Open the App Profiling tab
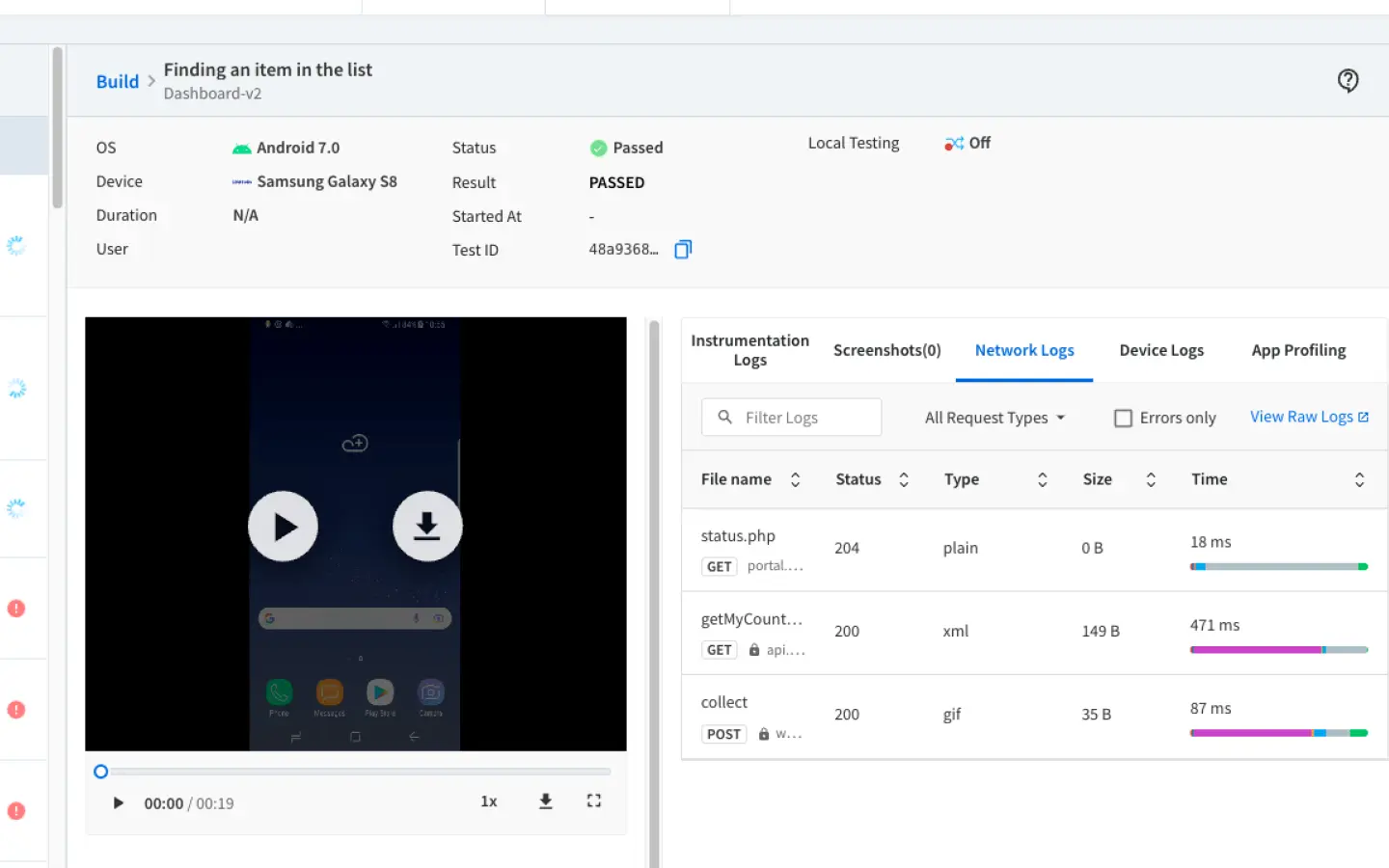The width and height of the screenshot is (1389, 868). (1298, 350)
